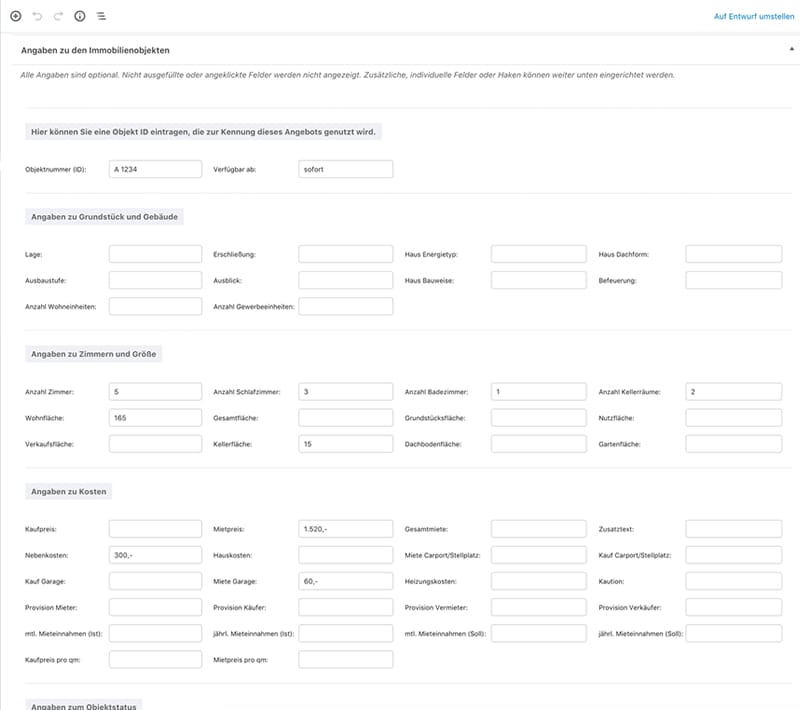Select the Anzahl Kellerräume field

click(x=733, y=391)
